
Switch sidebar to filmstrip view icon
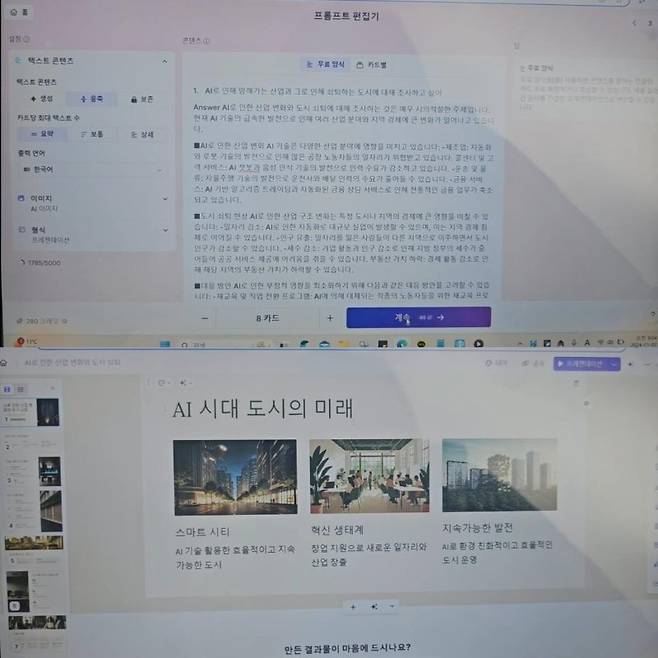coord(7,389)
